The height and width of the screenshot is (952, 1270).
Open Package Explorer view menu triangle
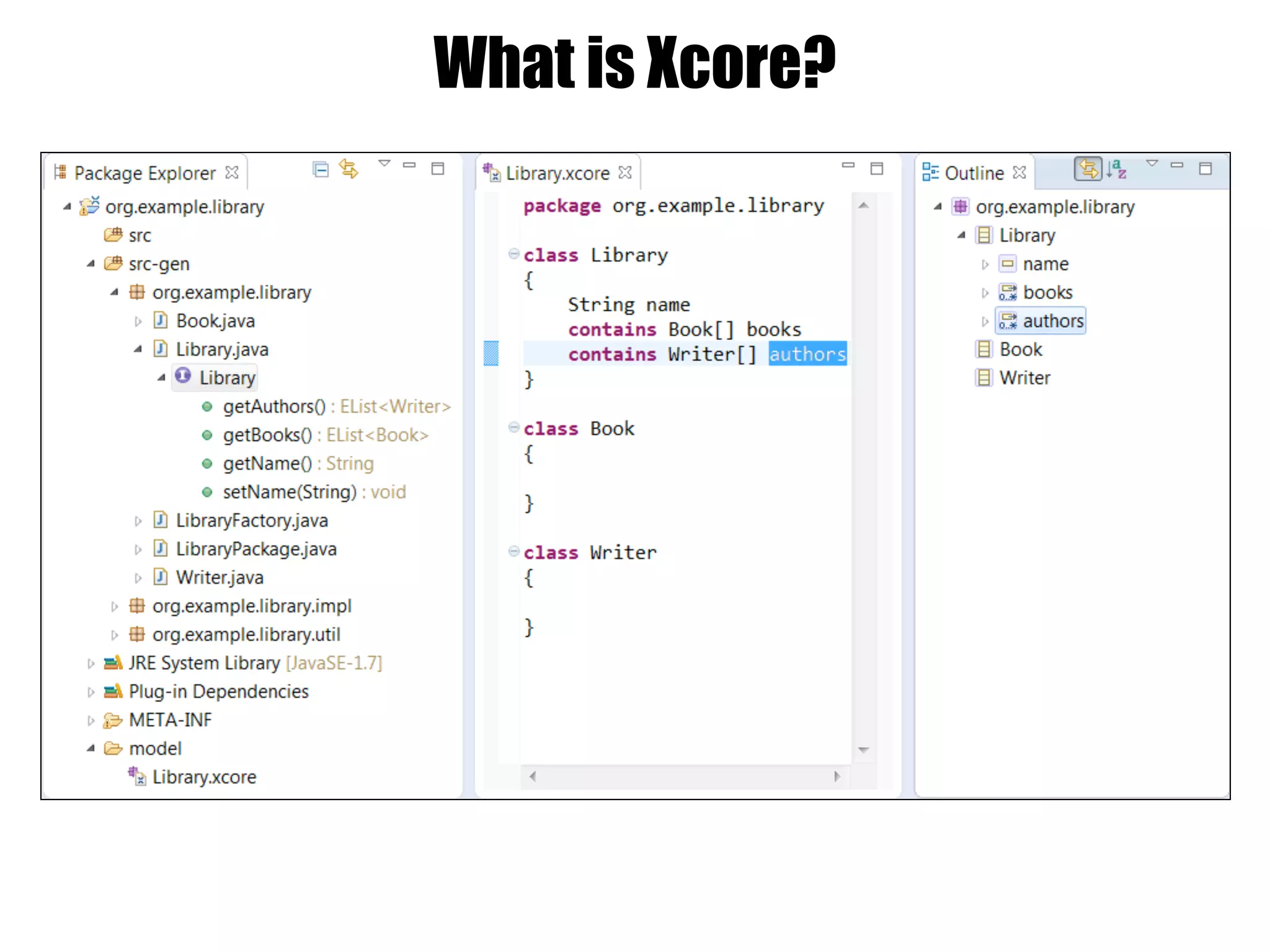point(384,164)
